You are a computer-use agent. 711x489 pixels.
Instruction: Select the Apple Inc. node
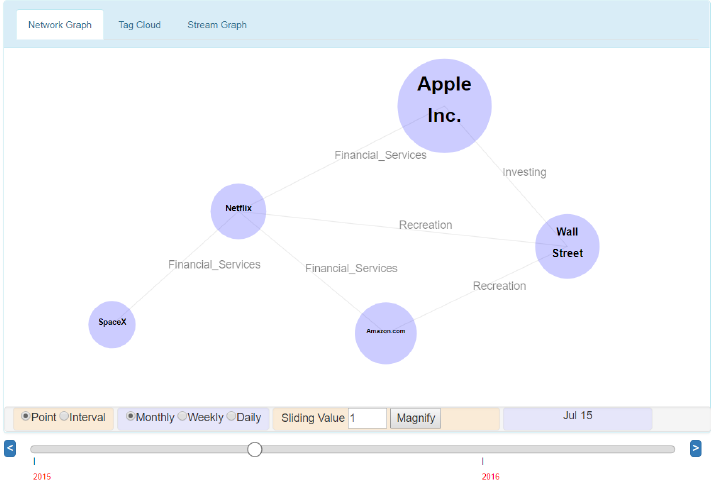click(x=444, y=106)
